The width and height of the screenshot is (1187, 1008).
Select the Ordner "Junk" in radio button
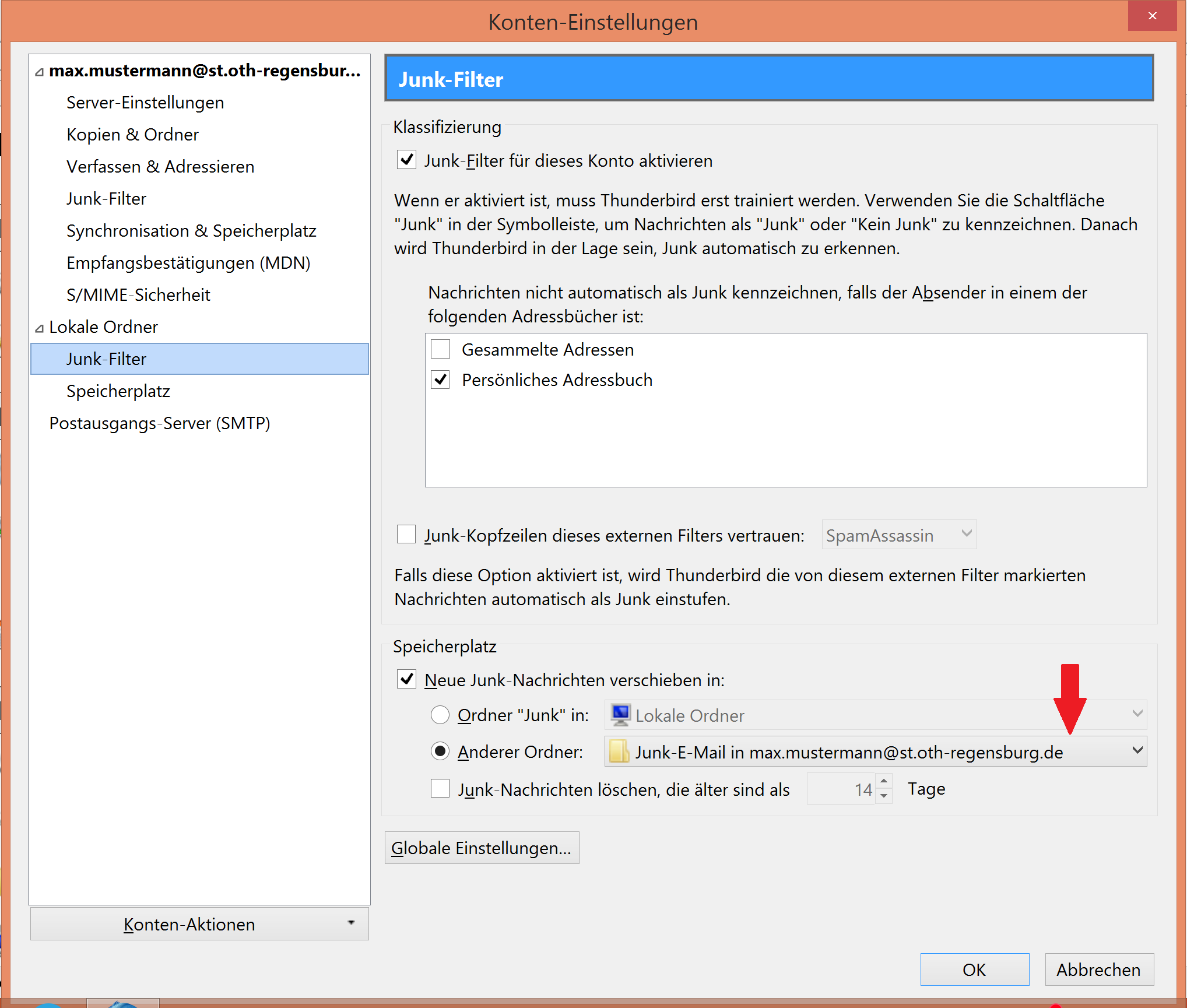click(x=440, y=715)
